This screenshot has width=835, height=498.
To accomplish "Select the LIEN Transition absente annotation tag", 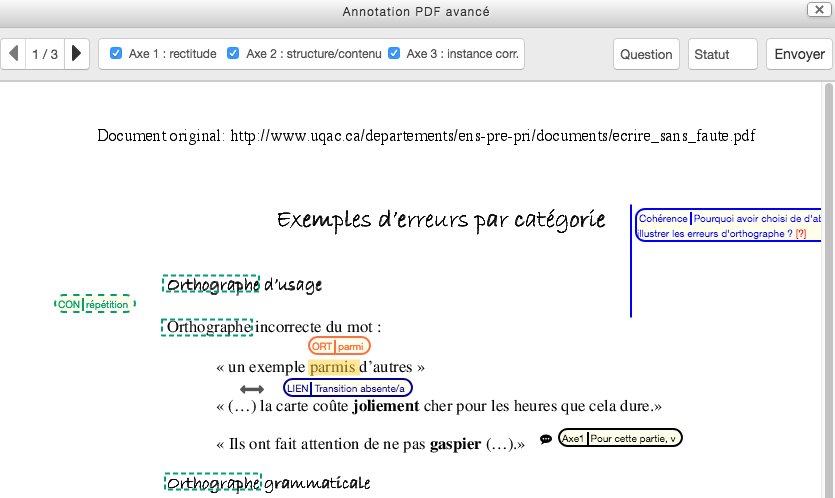I will click(x=347, y=388).
